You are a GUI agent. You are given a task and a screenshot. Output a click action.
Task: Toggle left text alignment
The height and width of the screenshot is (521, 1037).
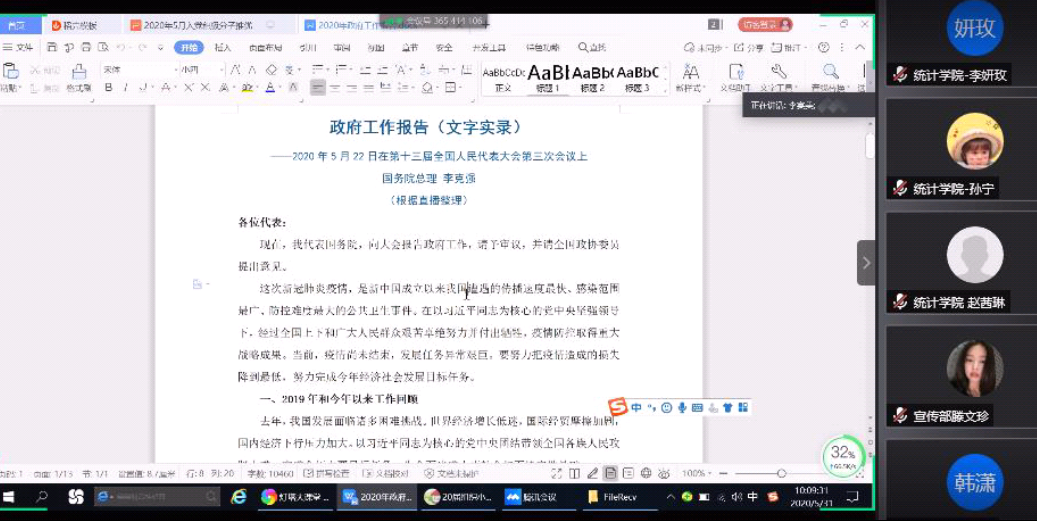click(318, 88)
